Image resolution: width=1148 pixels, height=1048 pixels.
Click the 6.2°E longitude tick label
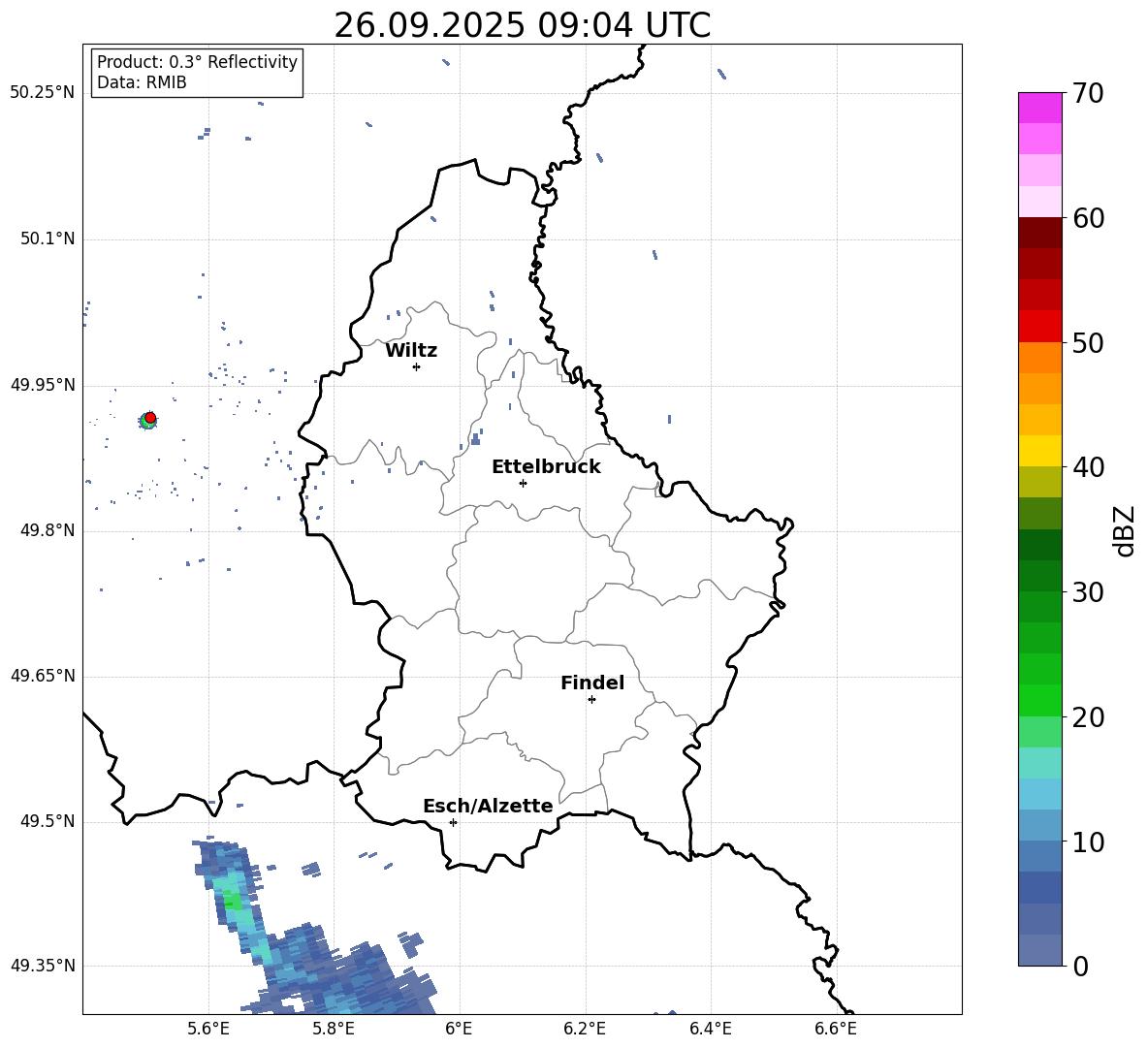[585, 1029]
